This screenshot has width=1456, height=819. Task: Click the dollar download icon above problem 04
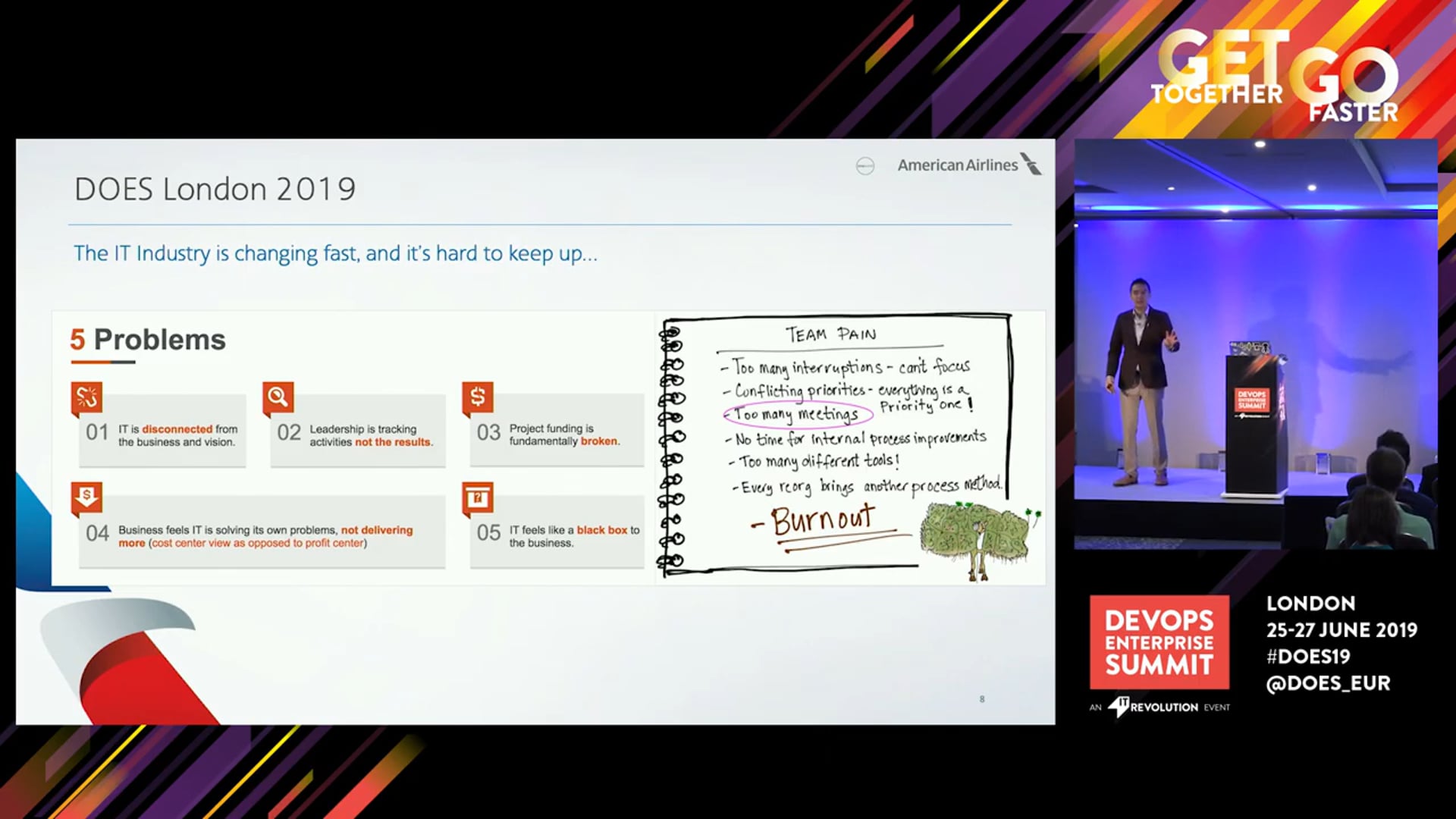pos(86,498)
